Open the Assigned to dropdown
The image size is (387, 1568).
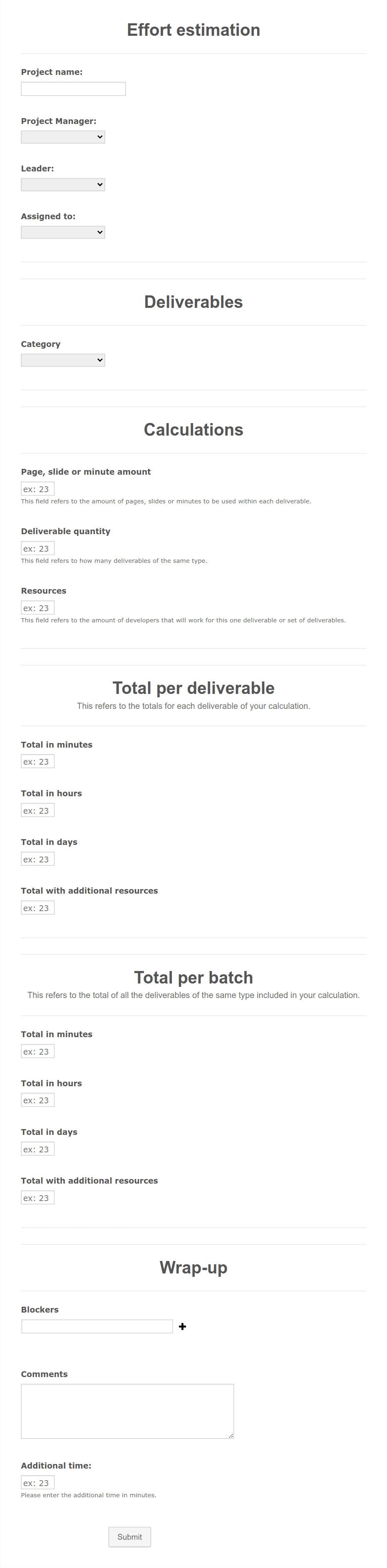click(x=63, y=232)
